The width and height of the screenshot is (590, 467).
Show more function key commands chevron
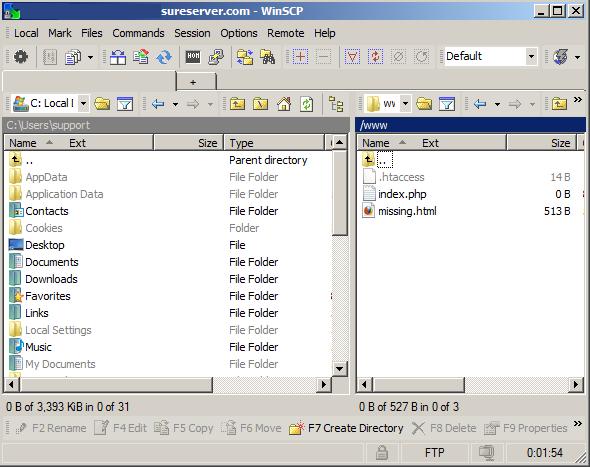point(578,424)
